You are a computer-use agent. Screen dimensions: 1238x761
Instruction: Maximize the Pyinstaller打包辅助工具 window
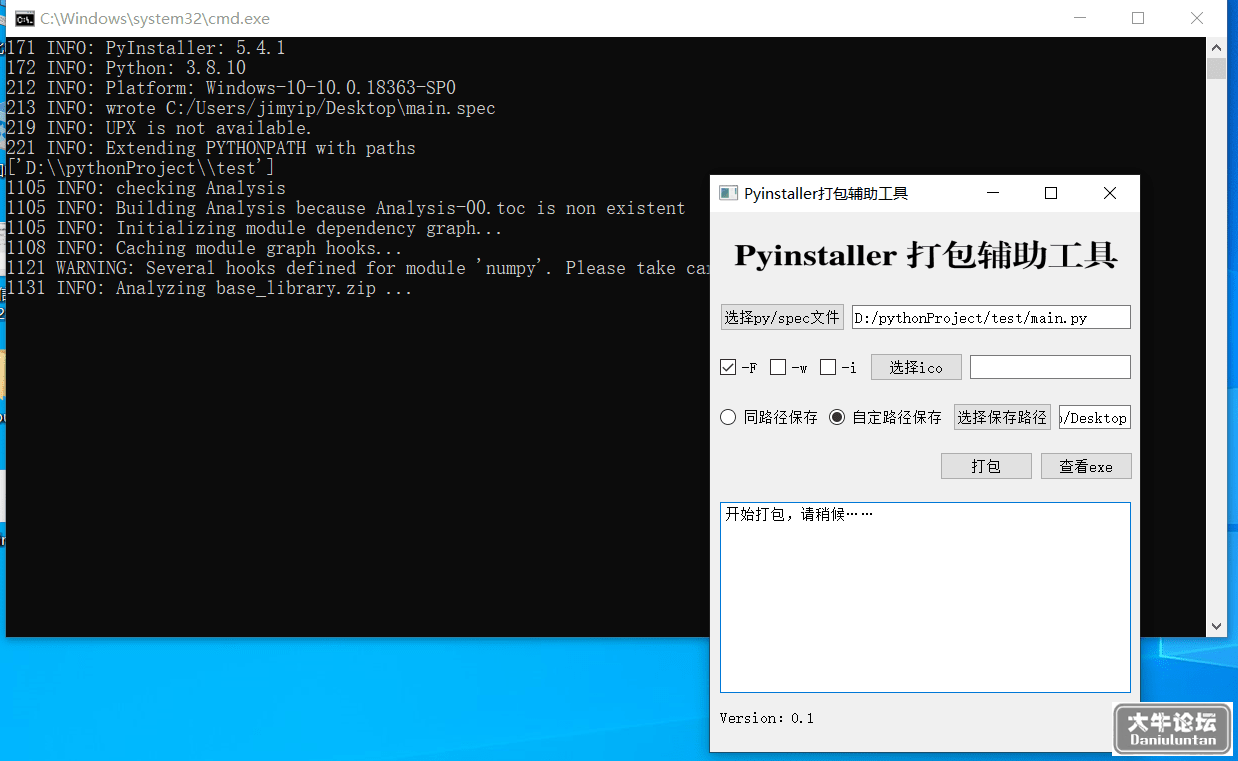[1051, 193]
